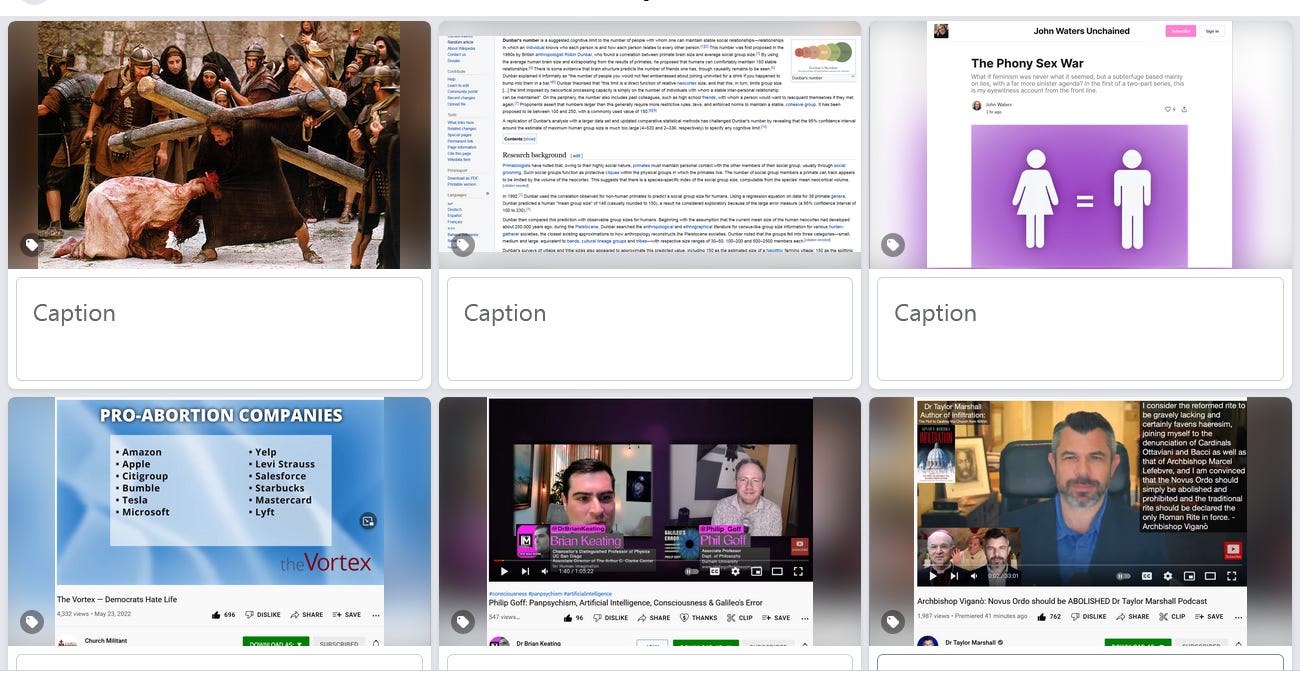The width and height of the screenshot is (1300, 683).
Task: Click SHARE under the Archbishop Viganò video
Action: (x=1133, y=617)
